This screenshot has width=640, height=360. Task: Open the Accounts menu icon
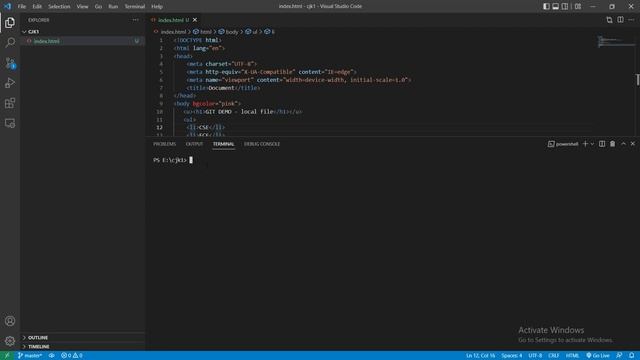(10, 321)
